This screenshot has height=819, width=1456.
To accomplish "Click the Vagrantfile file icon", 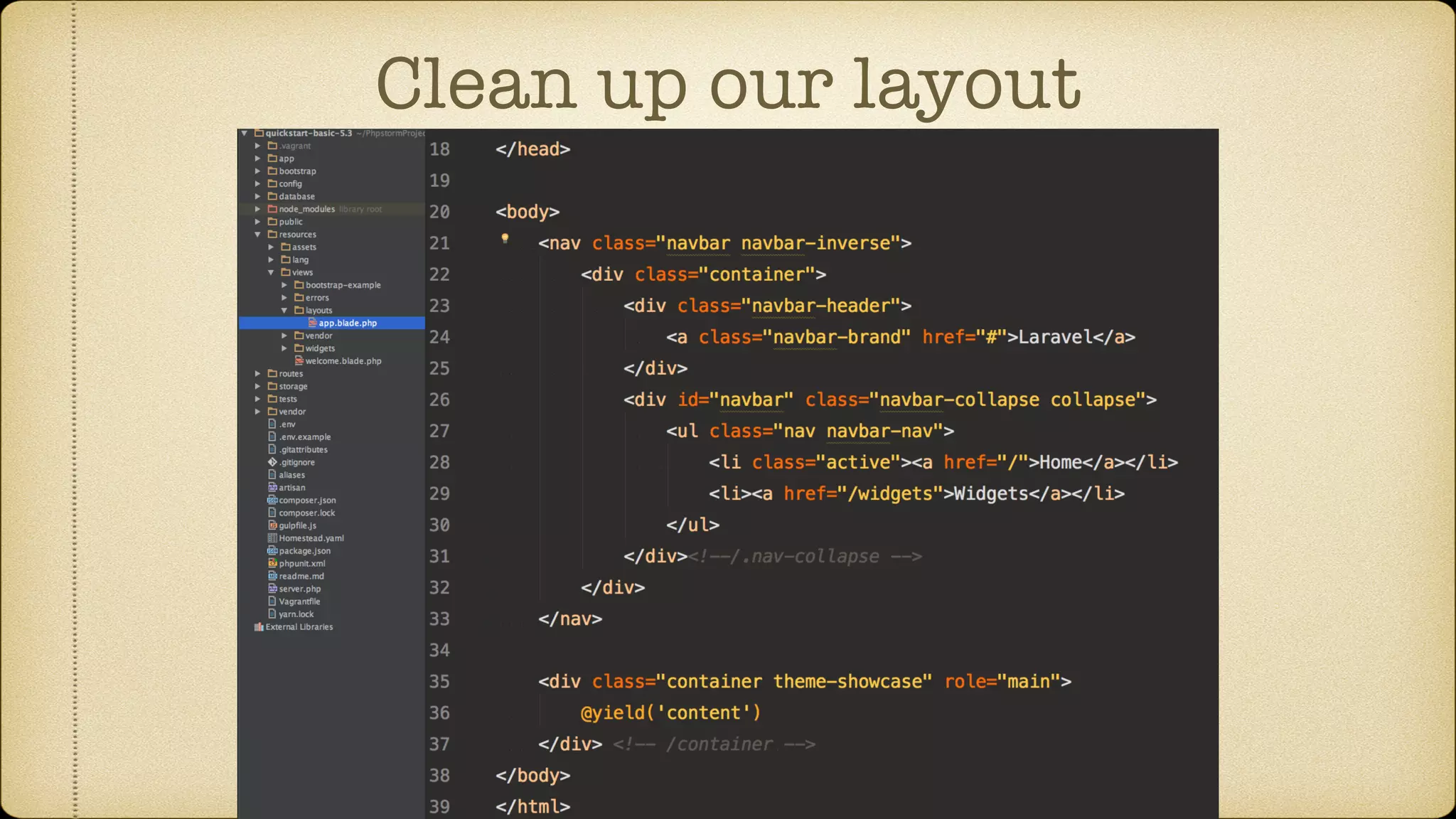I will [272, 601].
